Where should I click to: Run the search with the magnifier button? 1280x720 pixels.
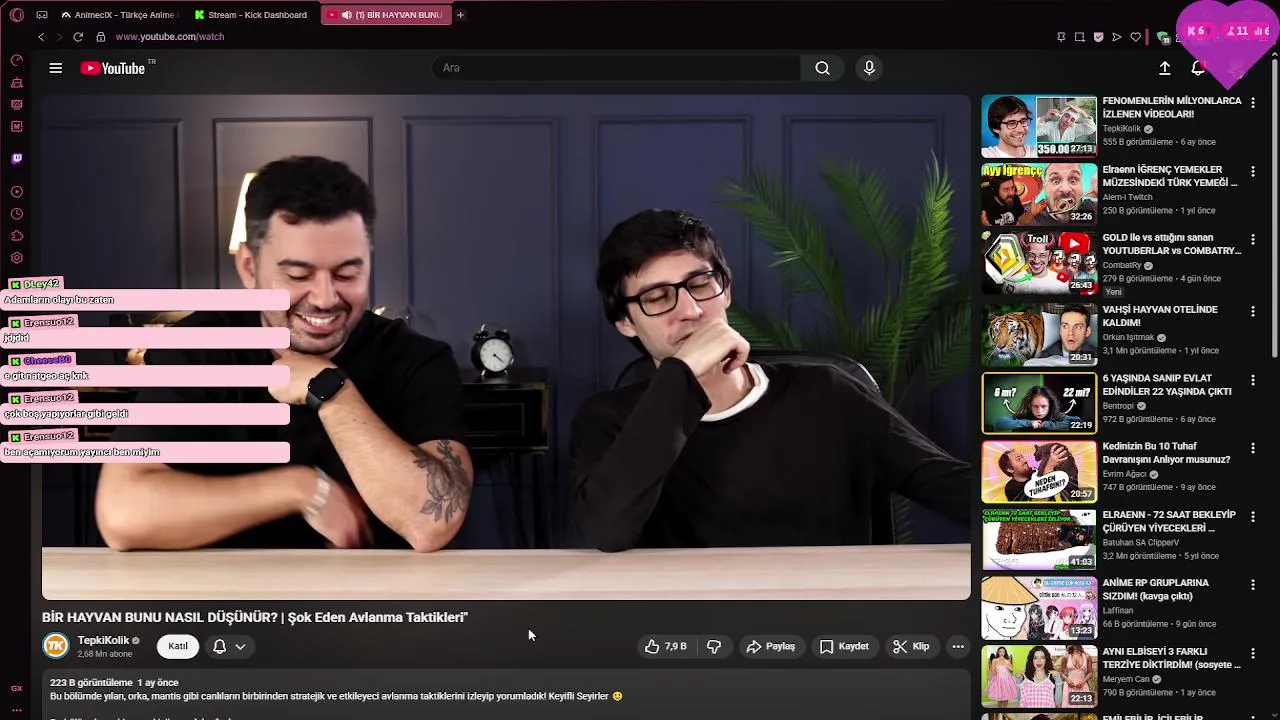tap(822, 68)
